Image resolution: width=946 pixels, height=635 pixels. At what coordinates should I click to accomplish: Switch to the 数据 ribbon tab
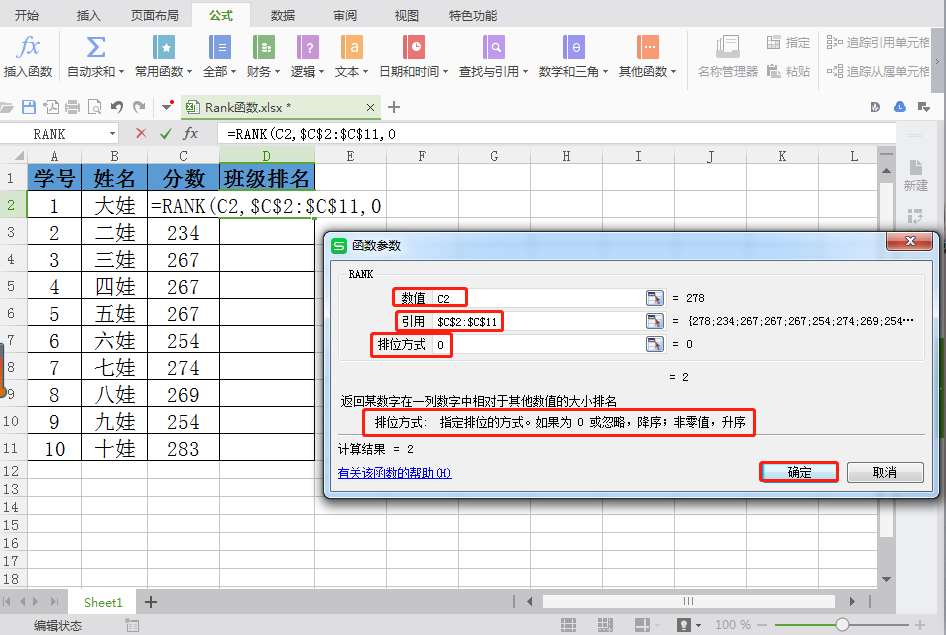[x=282, y=16]
